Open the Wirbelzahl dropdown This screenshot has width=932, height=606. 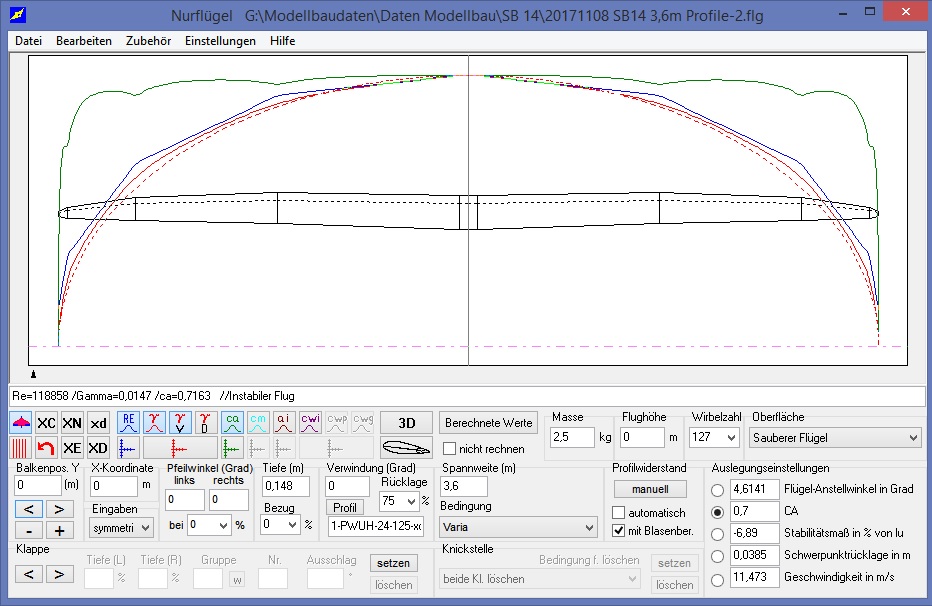[714, 437]
